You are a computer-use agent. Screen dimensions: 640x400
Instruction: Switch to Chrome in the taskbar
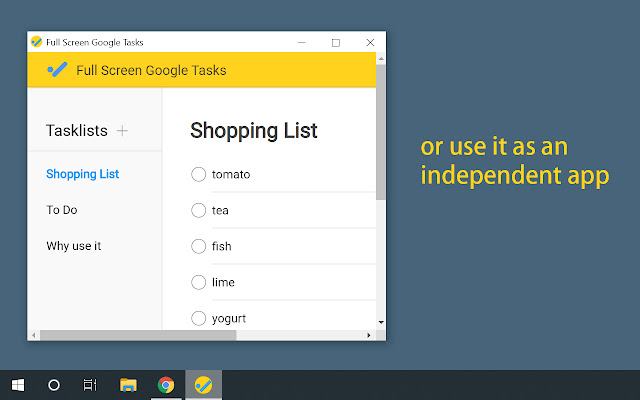point(166,385)
